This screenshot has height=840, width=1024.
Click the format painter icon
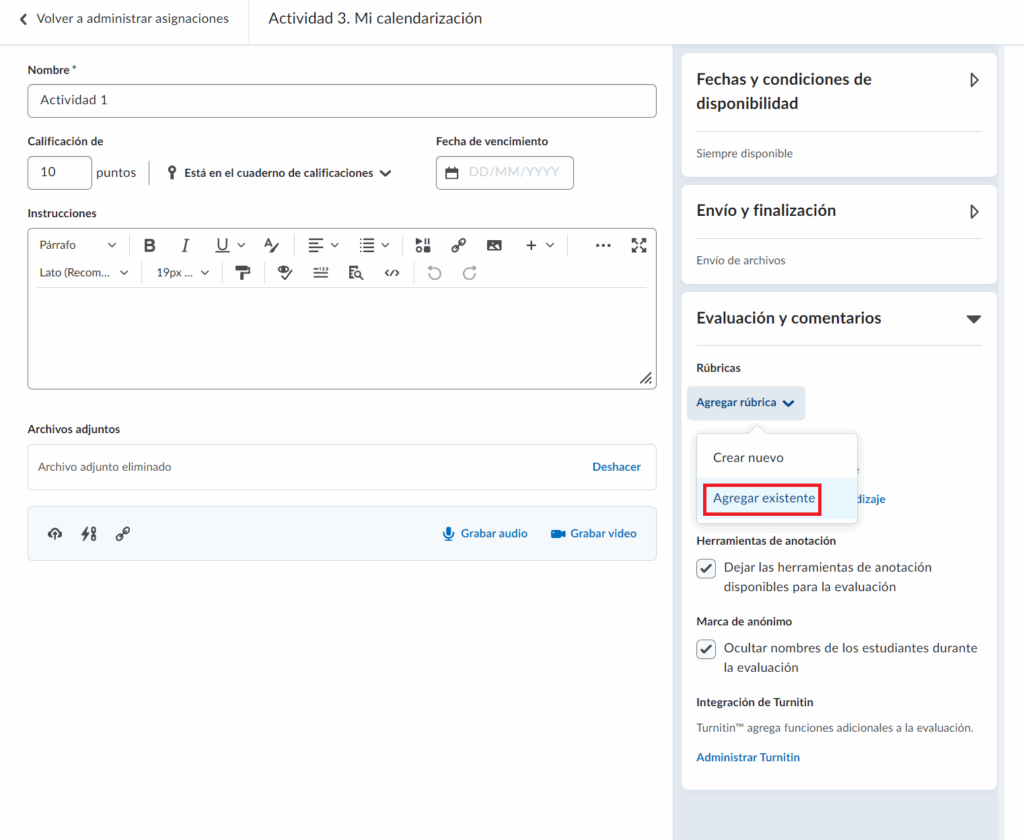tap(242, 273)
